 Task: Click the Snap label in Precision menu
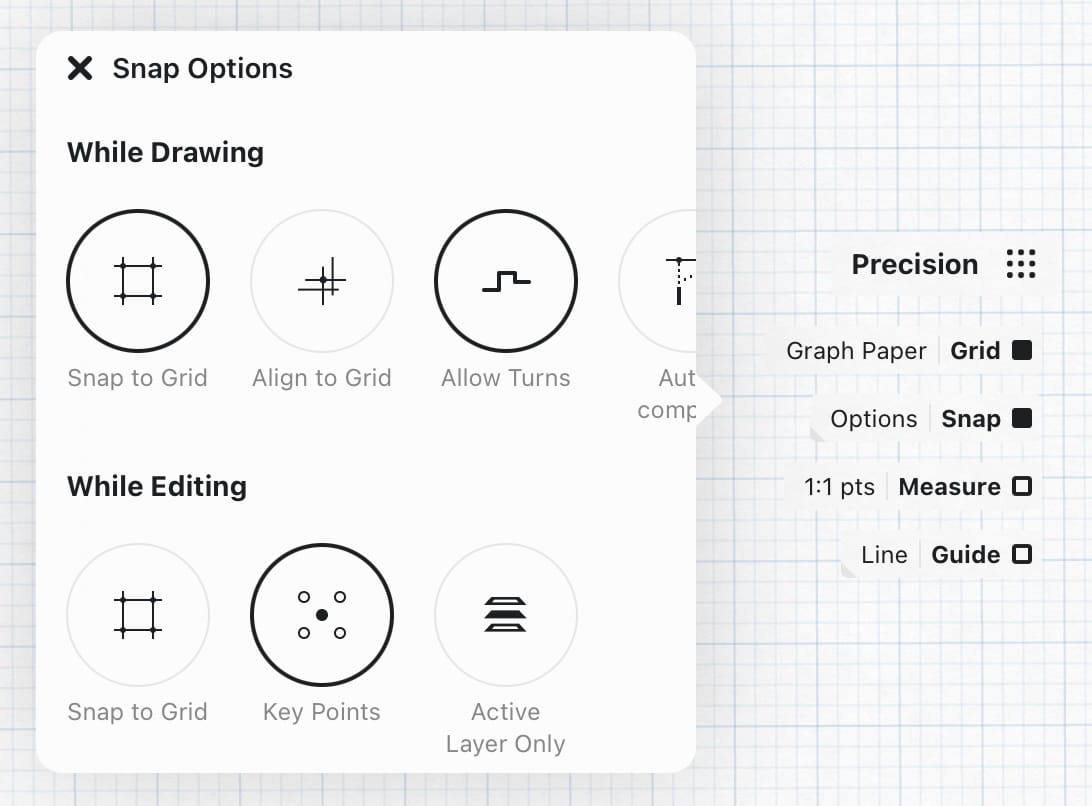point(970,419)
